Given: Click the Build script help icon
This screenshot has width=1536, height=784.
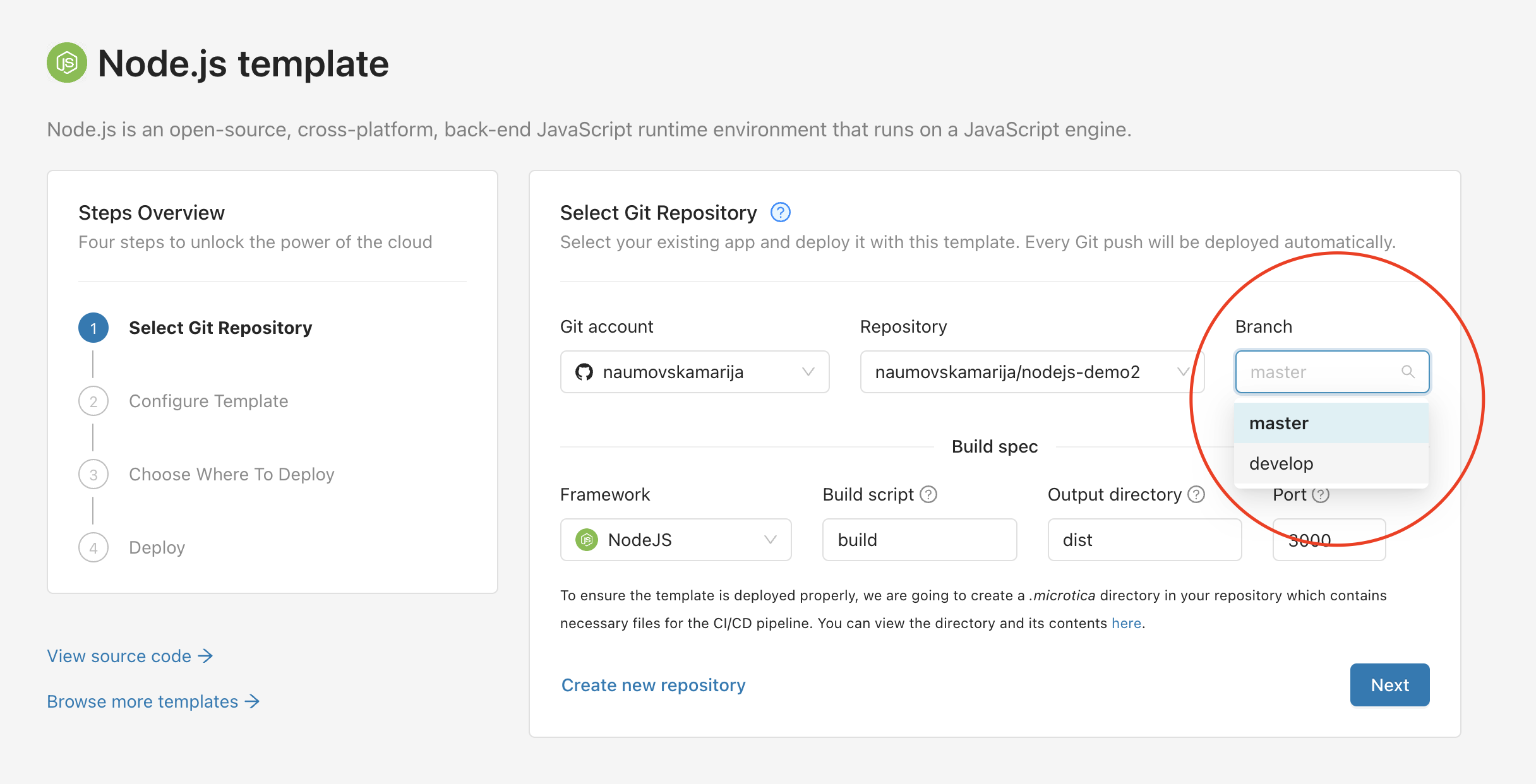Looking at the screenshot, I should (x=928, y=494).
